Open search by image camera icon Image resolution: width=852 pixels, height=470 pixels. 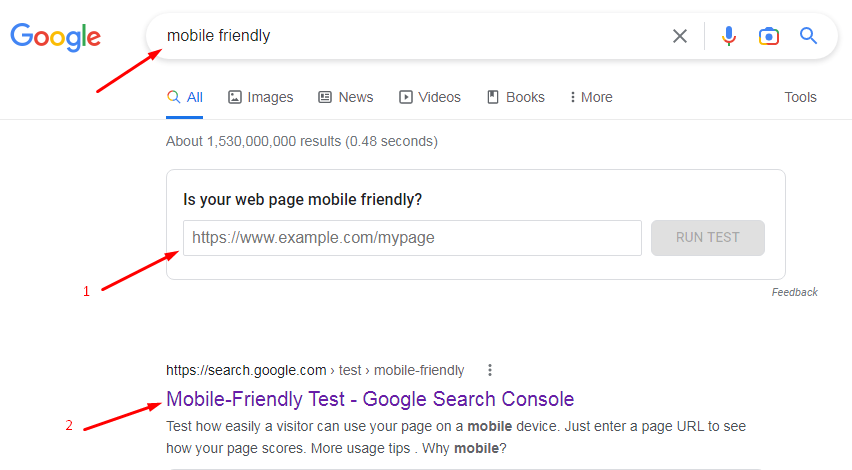tap(768, 36)
